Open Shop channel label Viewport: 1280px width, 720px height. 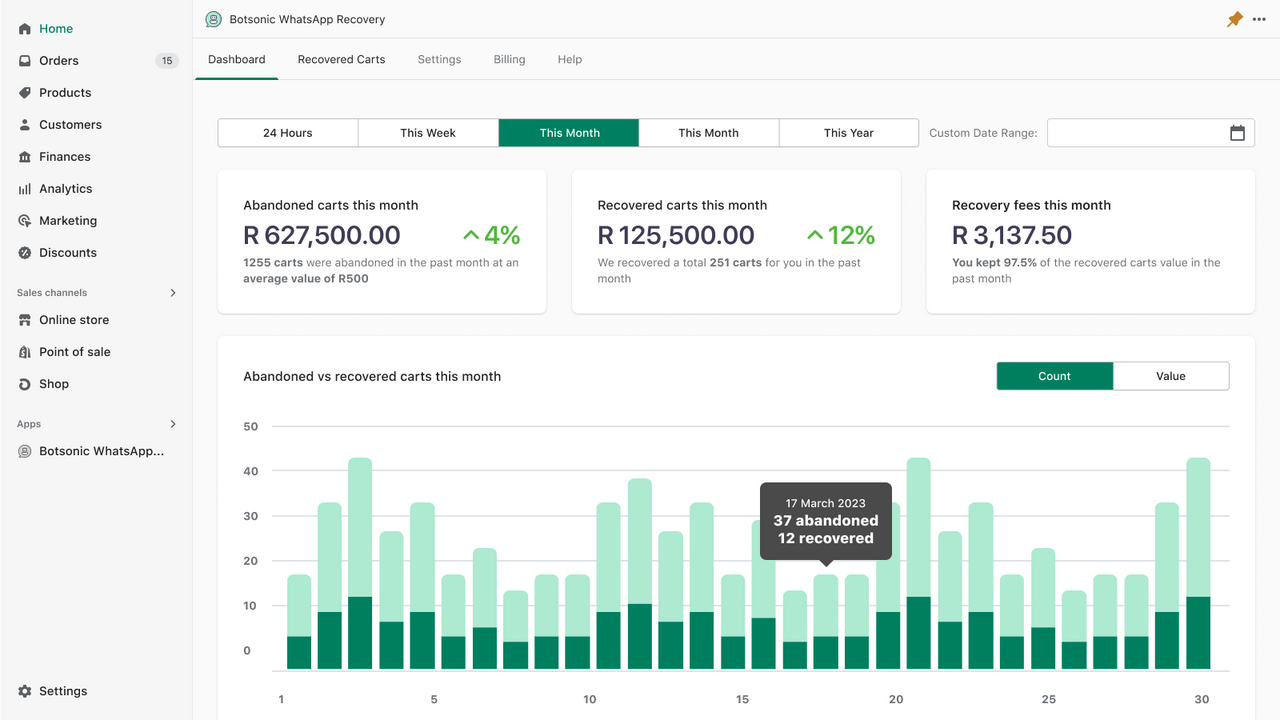coord(54,384)
